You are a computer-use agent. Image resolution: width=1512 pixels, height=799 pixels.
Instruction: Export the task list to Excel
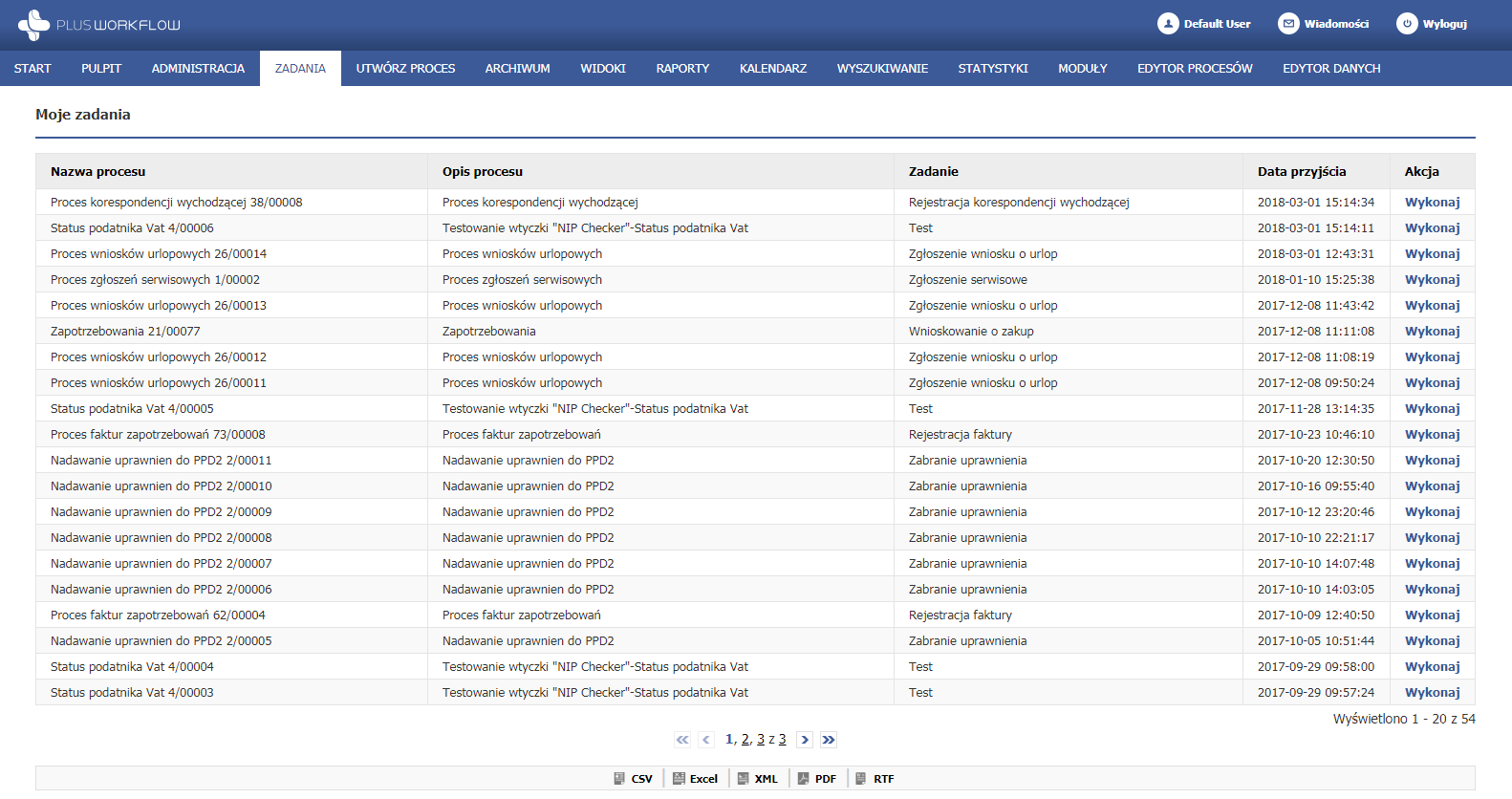tap(695, 779)
